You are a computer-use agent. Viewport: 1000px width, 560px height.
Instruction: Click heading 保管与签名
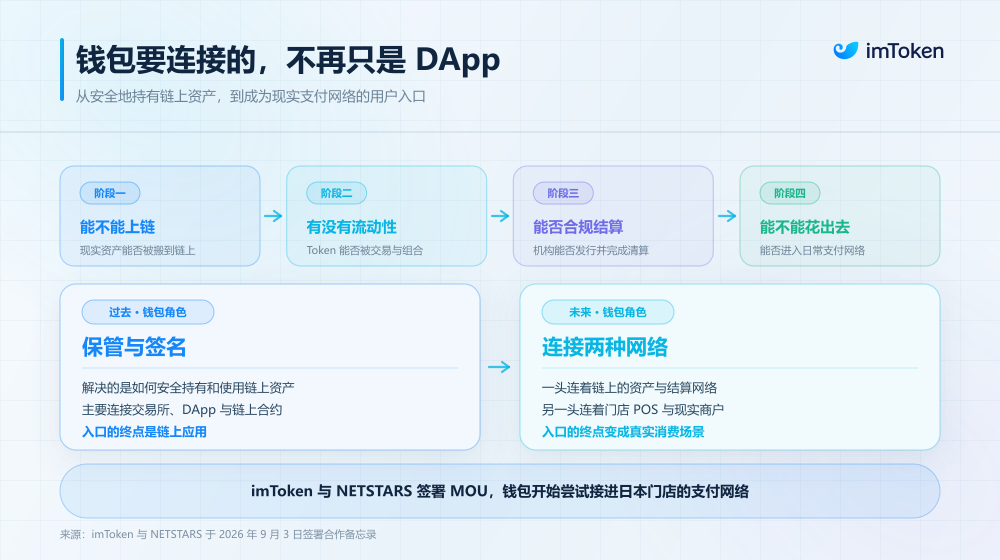click(x=134, y=347)
